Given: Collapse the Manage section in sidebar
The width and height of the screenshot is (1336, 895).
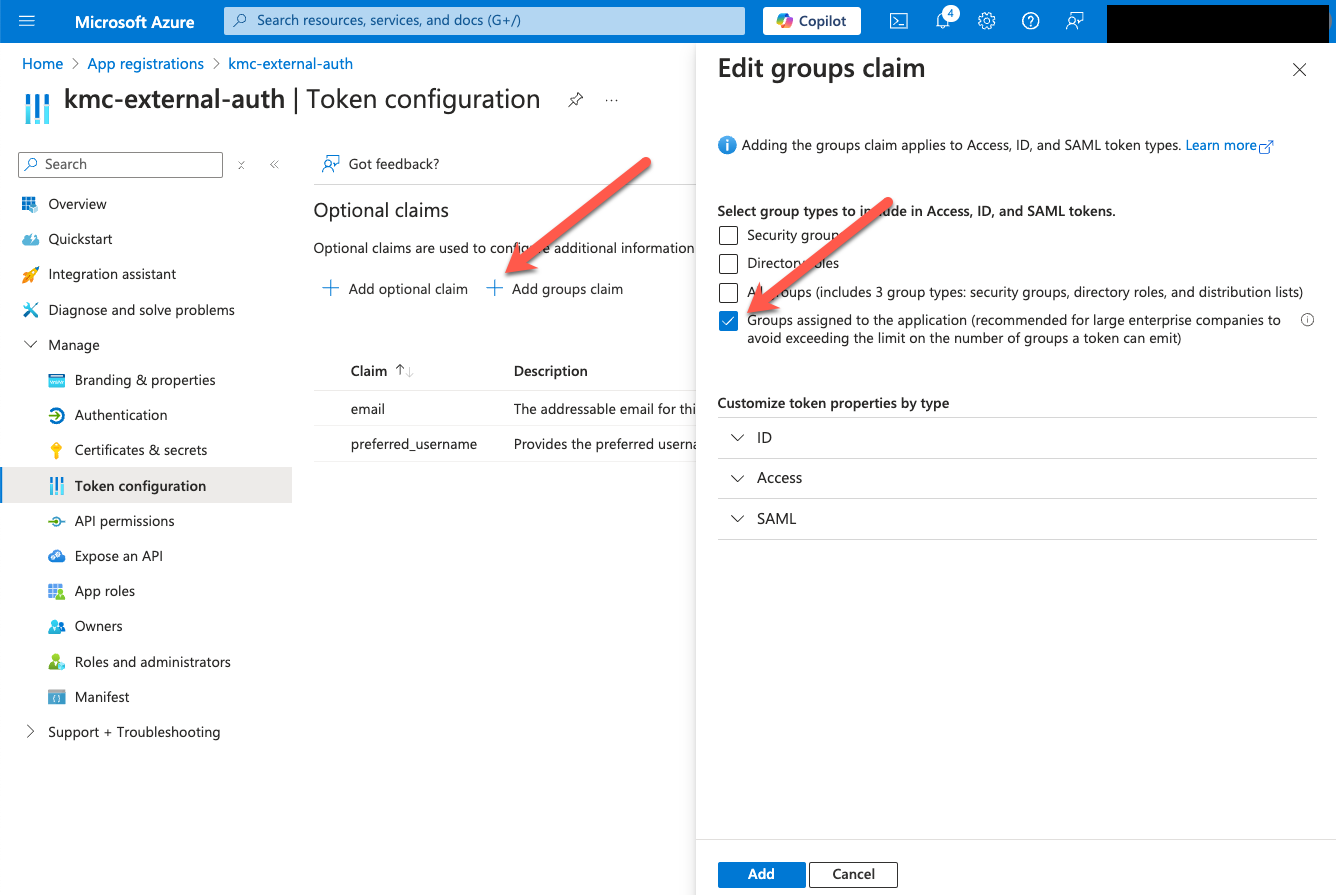Looking at the screenshot, I should tap(30, 344).
